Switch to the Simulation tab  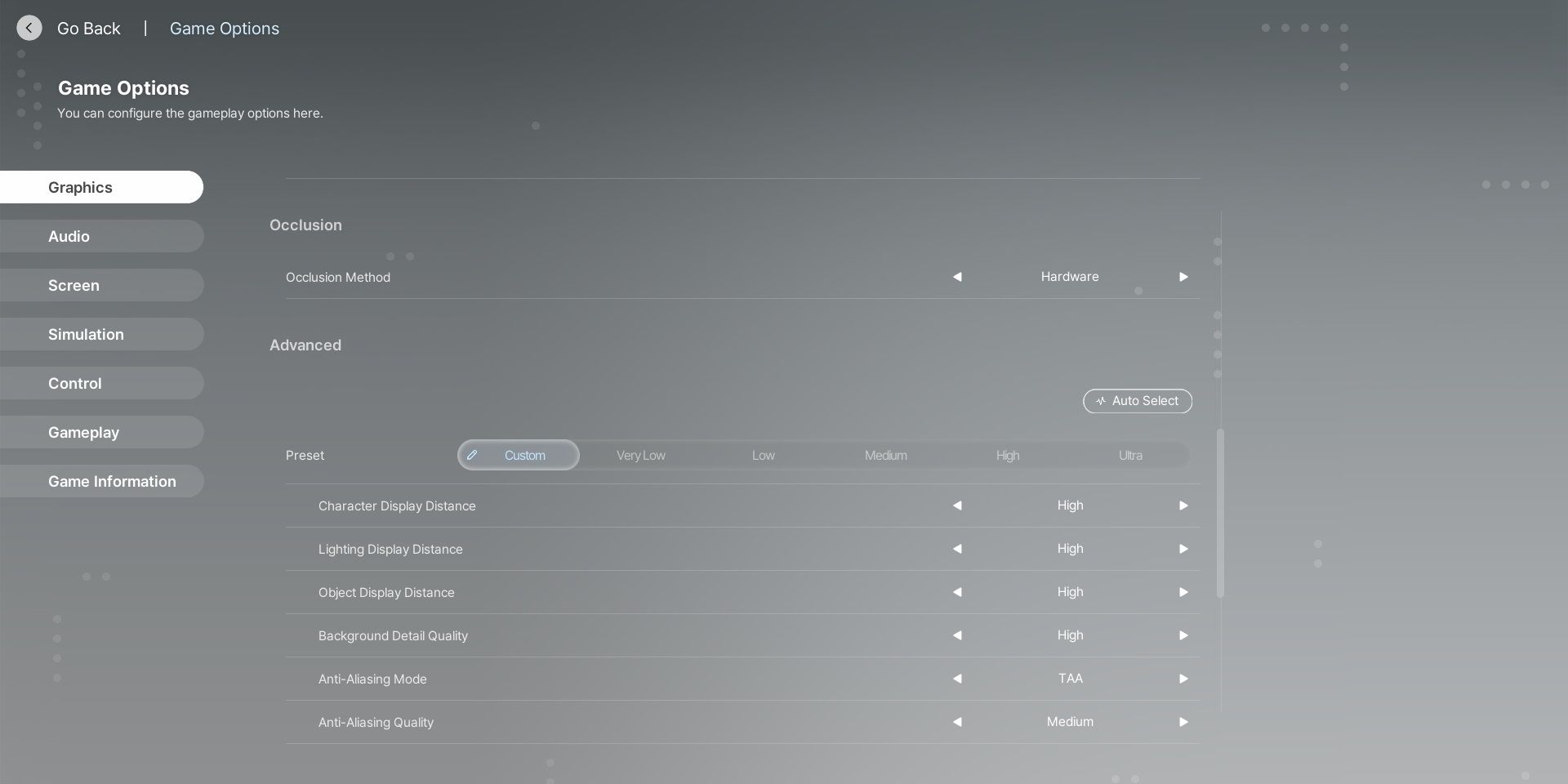101,334
